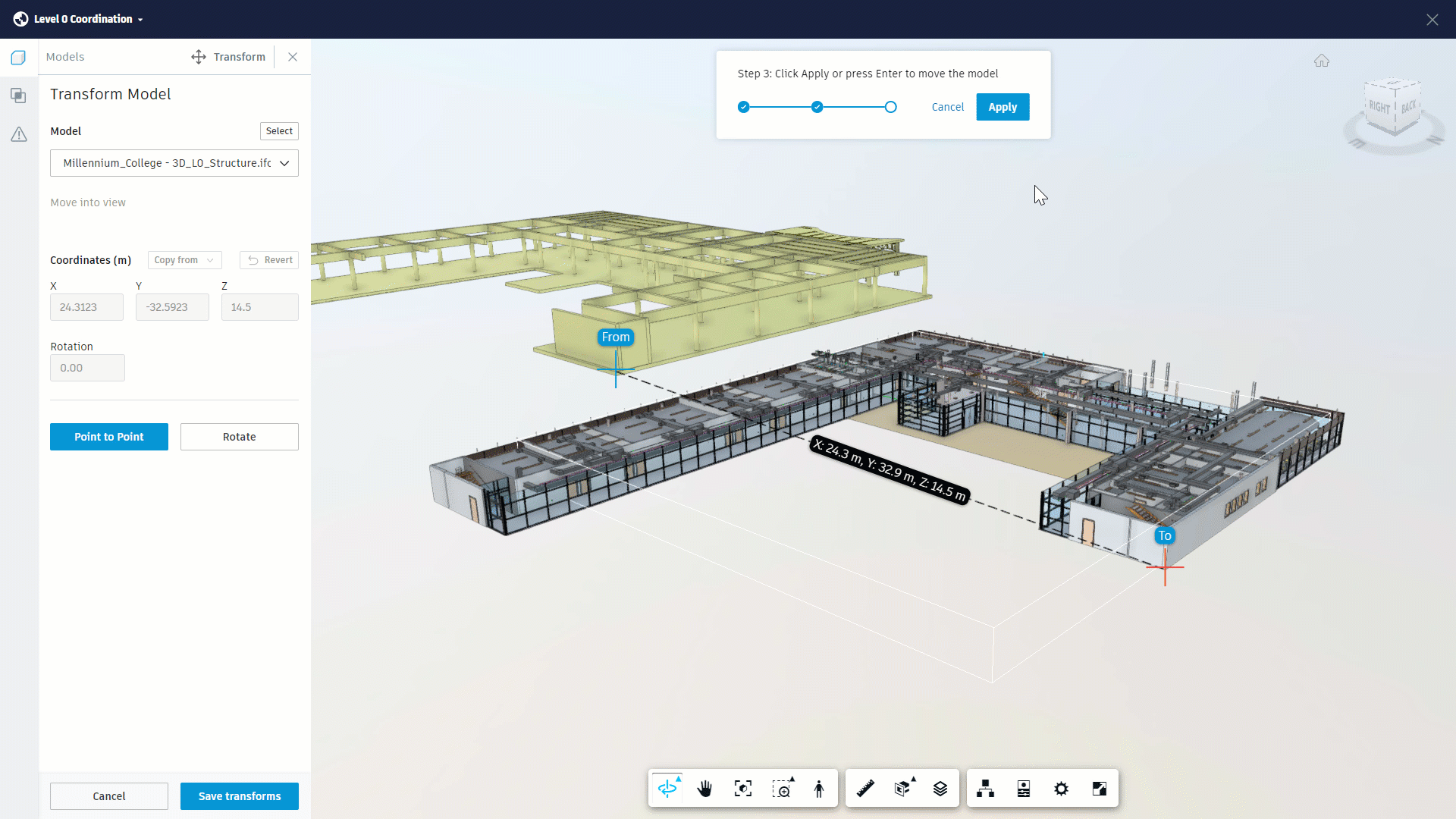Activate the Pan hand tool

click(705, 789)
